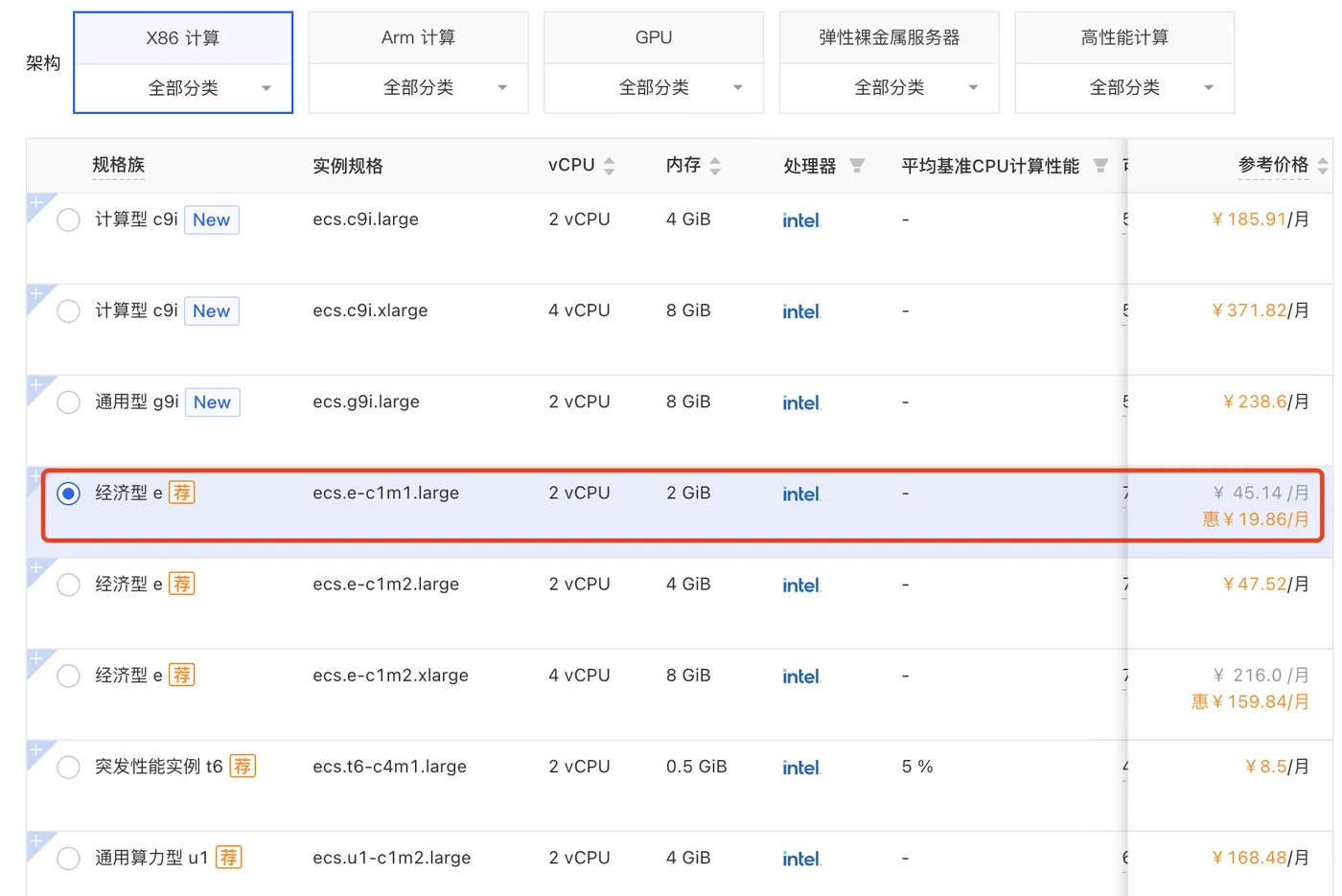
Task: Sort by reference price (参考价格) arrows
Action: (x=1323, y=166)
